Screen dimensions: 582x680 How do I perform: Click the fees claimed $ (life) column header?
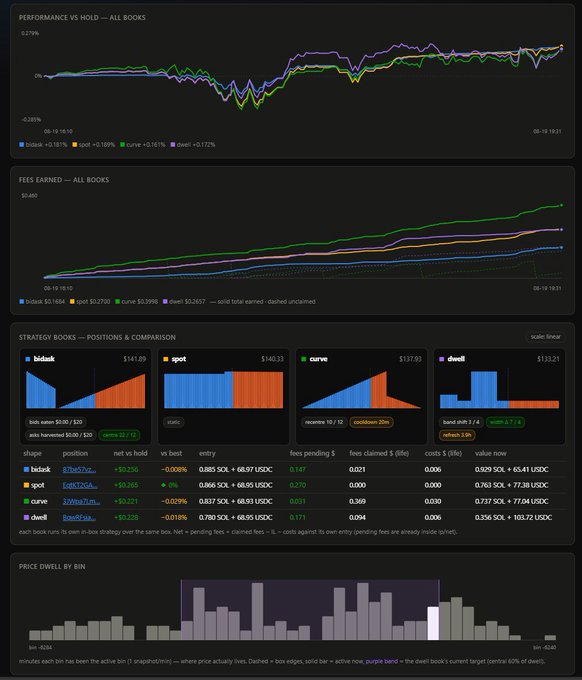point(379,453)
